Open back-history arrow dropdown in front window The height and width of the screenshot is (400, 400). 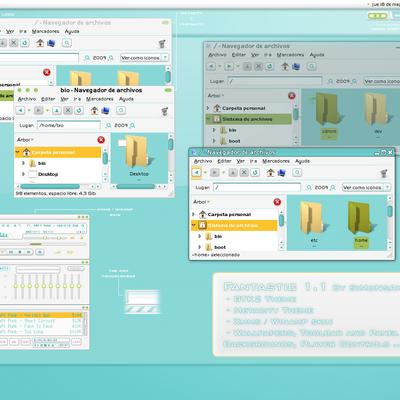click(205, 172)
